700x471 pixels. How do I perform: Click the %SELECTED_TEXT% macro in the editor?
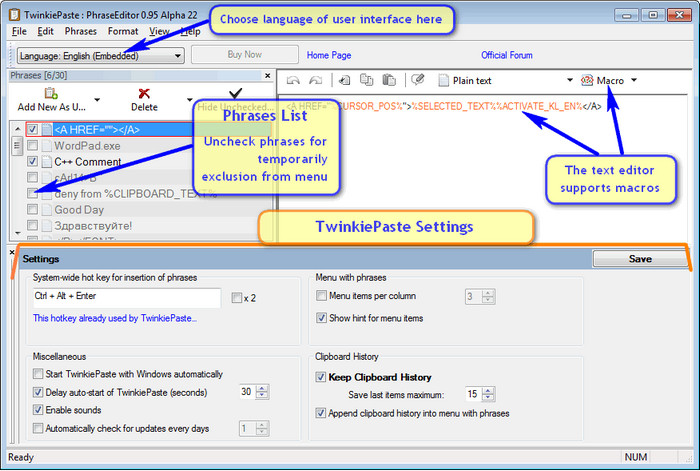click(454, 106)
